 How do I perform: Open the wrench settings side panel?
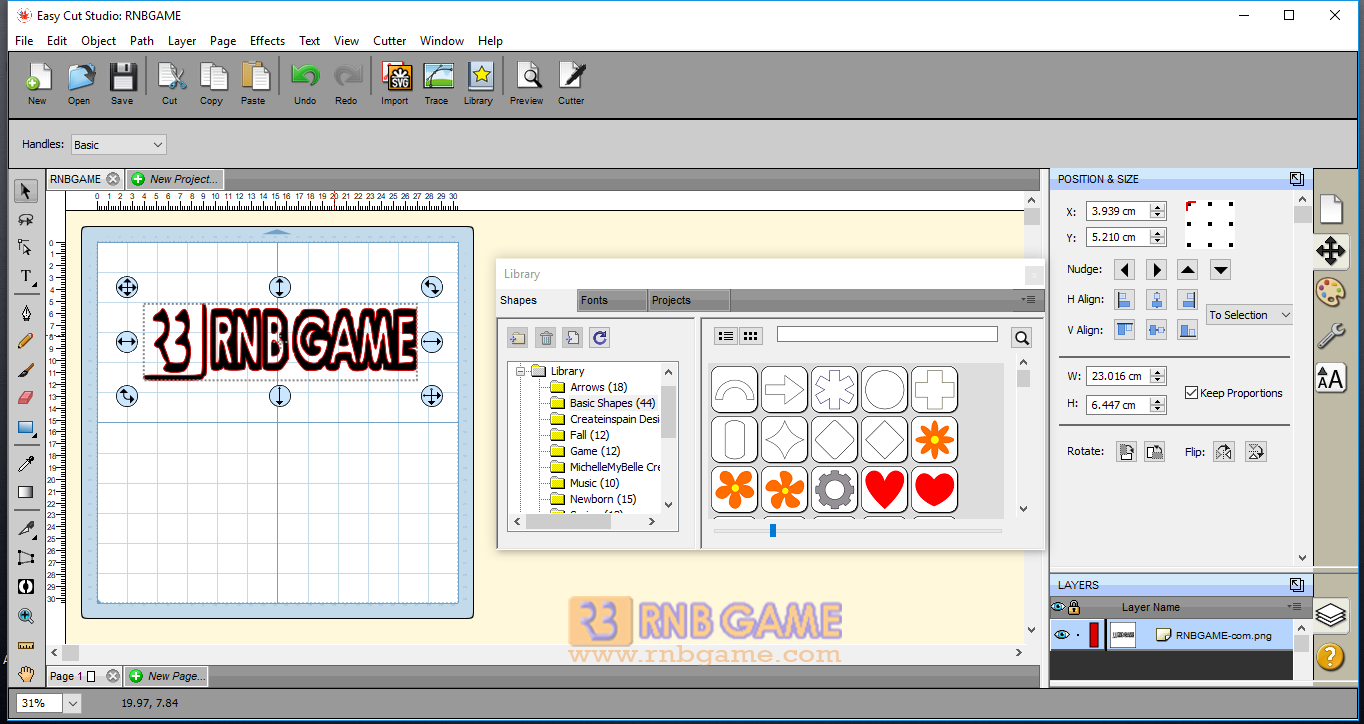tap(1330, 335)
